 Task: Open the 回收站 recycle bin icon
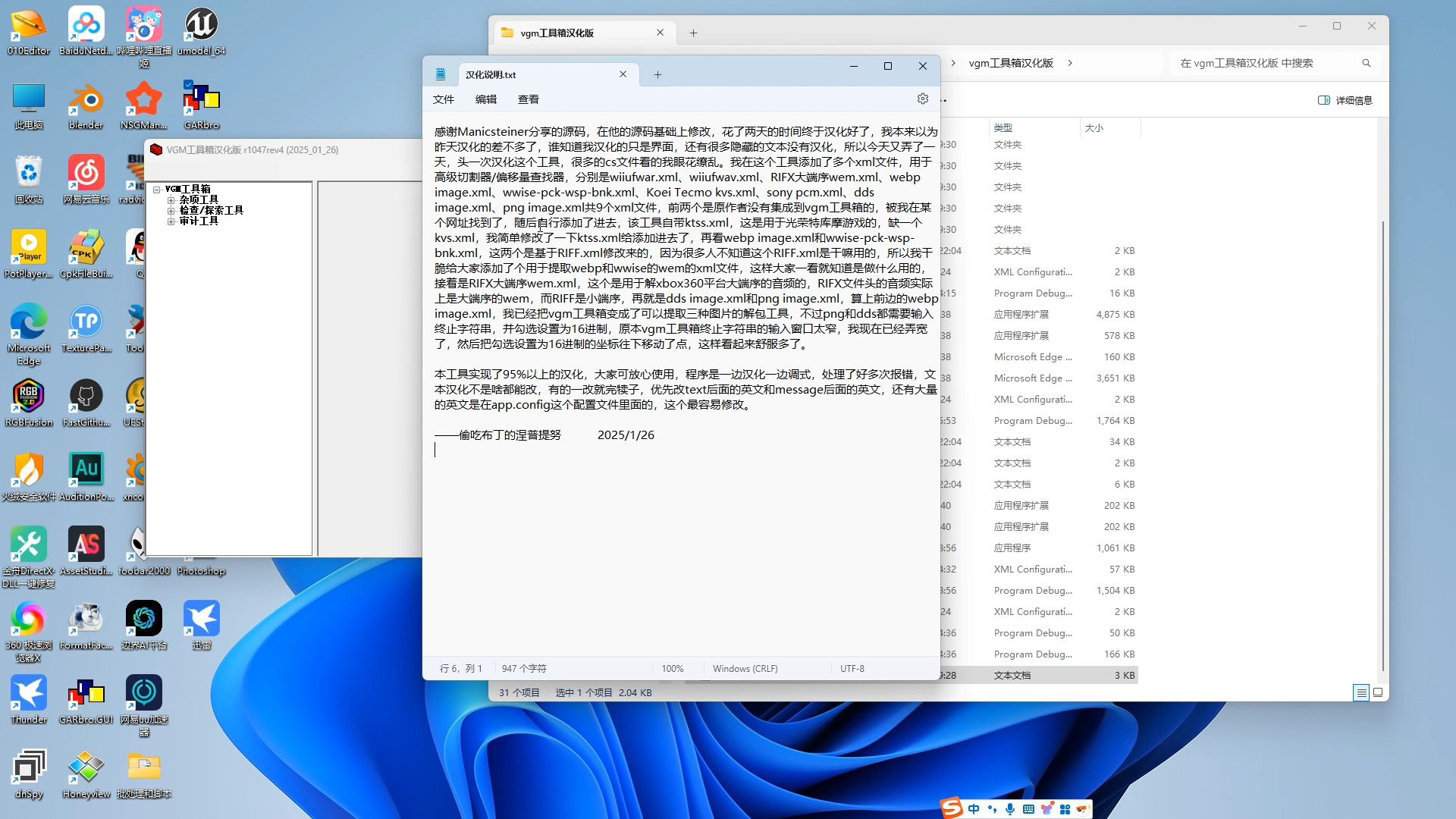[29, 180]
